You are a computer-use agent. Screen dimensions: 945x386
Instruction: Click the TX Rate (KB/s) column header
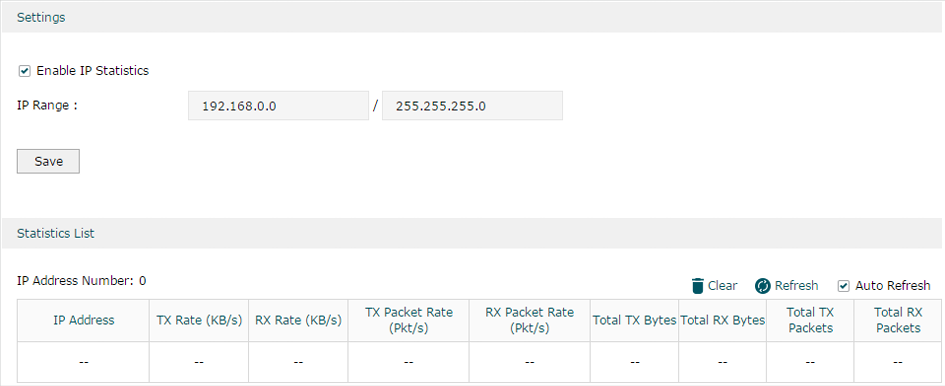(199, 320)
